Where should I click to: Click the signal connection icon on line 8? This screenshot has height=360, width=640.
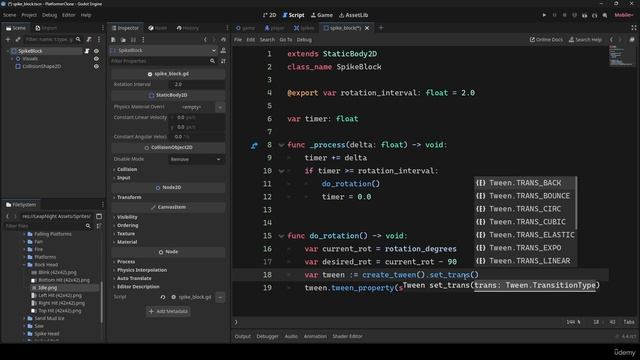pos(254,145)
